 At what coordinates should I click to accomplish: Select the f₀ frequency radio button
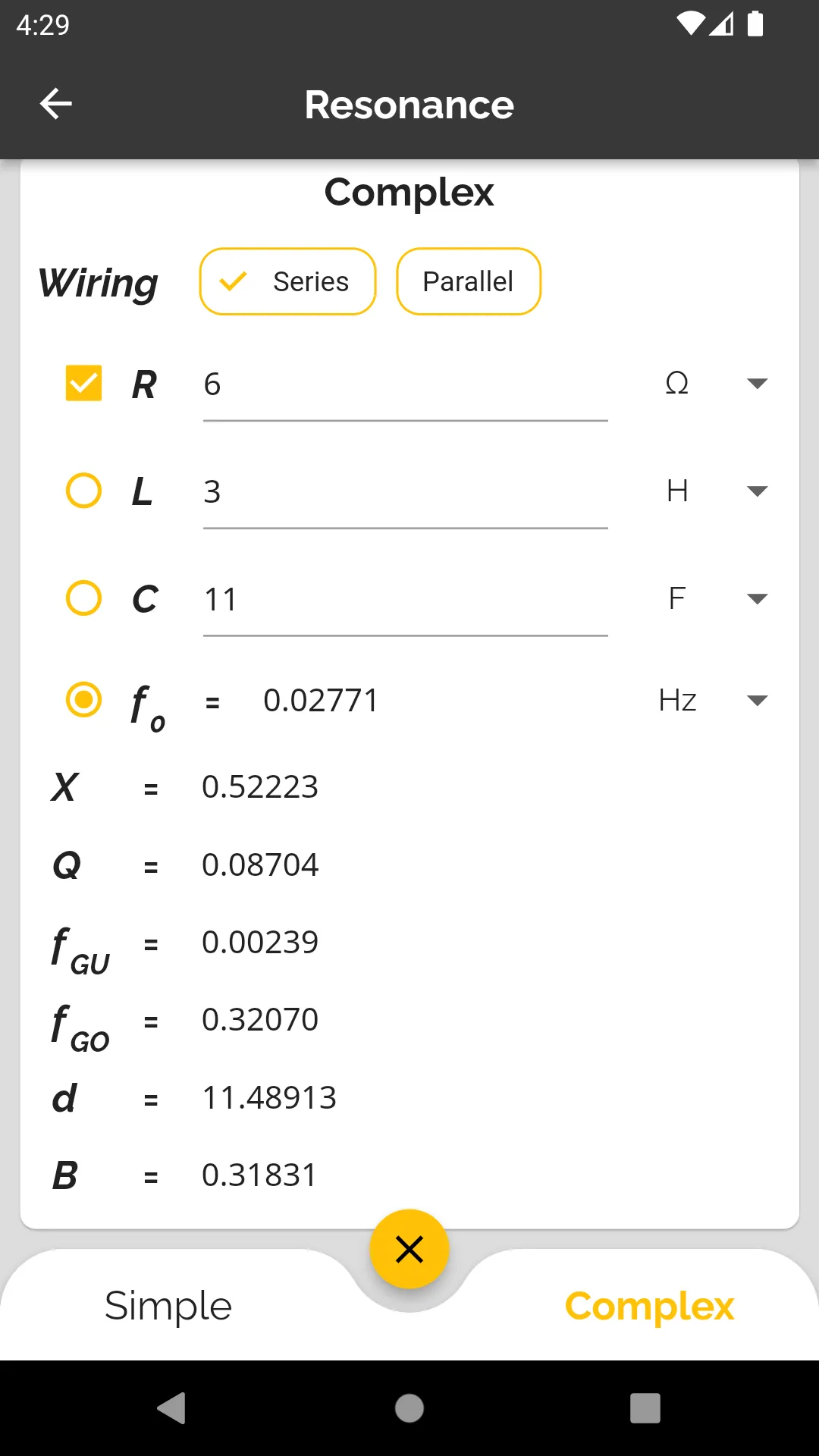coord(83,699)
